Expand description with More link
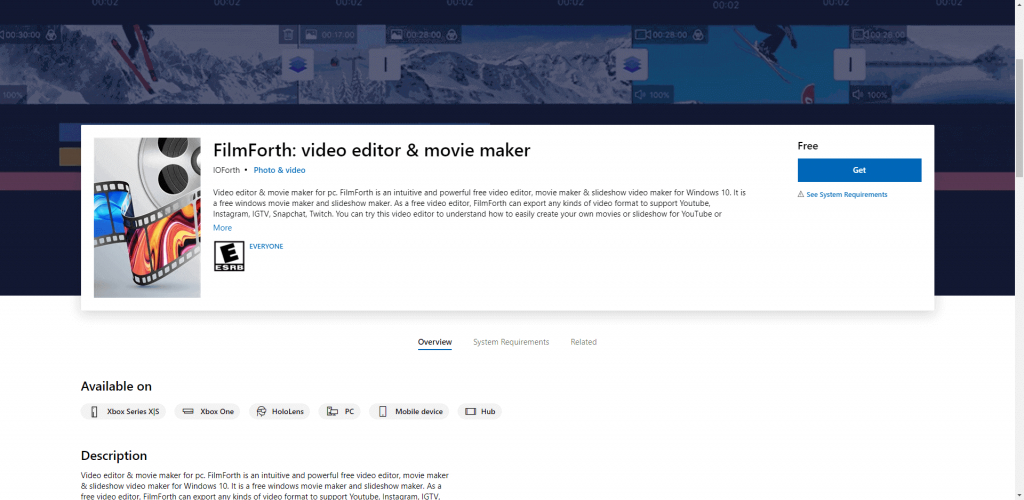 point(222,228)
